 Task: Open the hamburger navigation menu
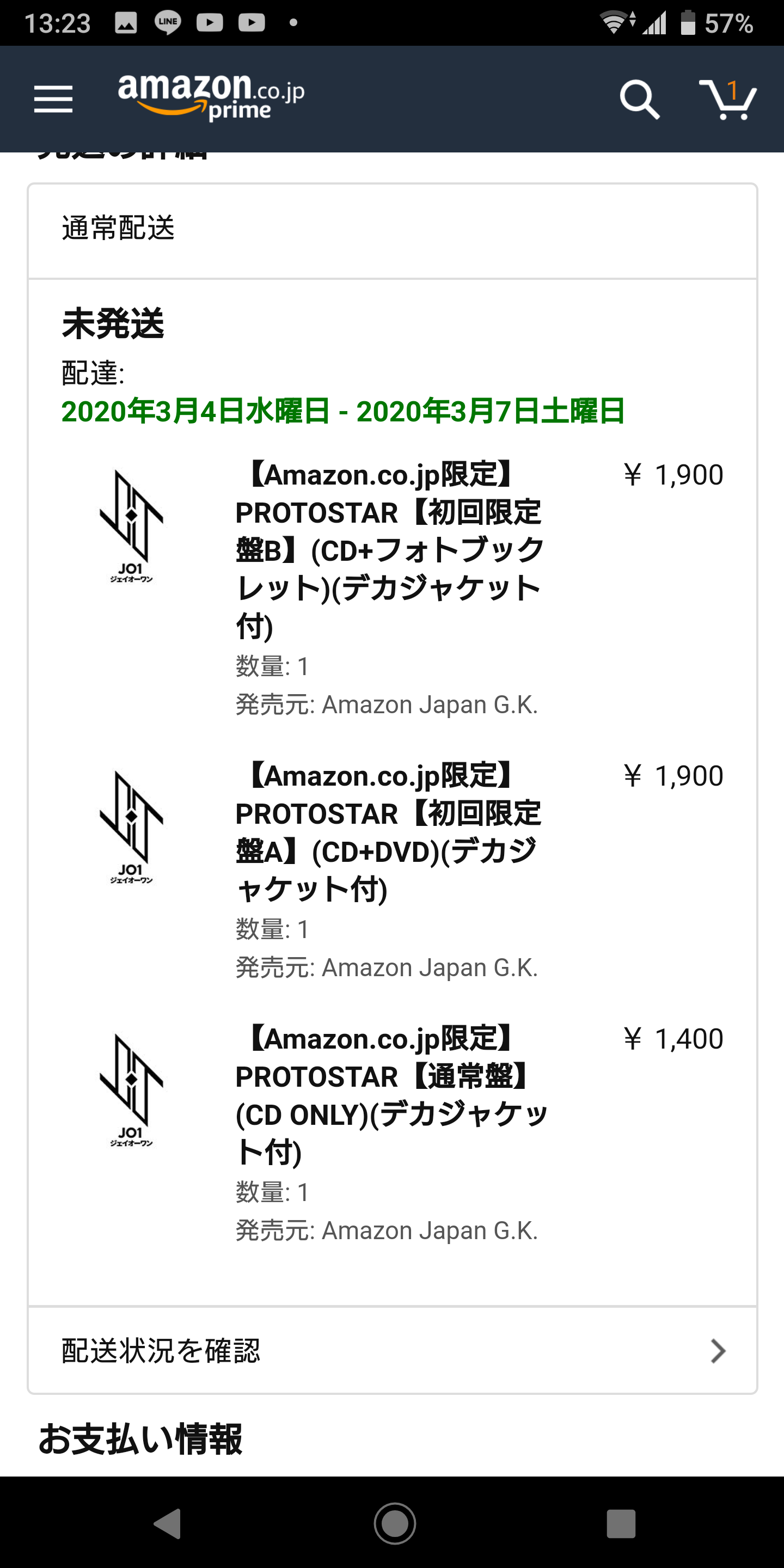point(53,99)
